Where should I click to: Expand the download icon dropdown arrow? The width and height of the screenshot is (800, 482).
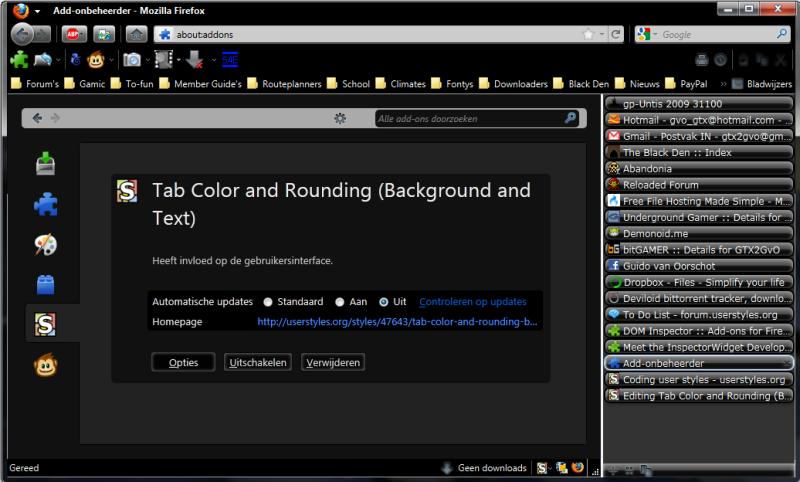coord(213,60)
